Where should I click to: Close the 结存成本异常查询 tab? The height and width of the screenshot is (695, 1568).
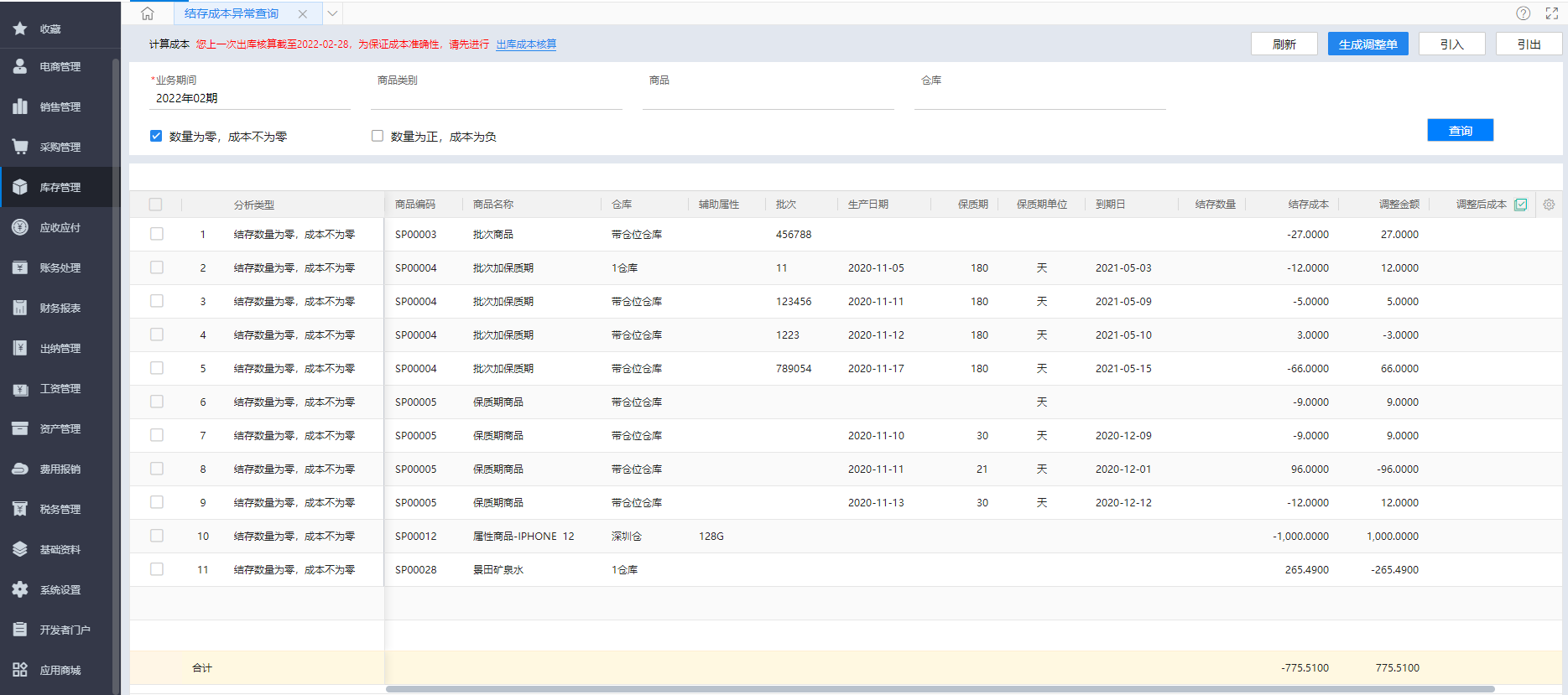(303, 14)
